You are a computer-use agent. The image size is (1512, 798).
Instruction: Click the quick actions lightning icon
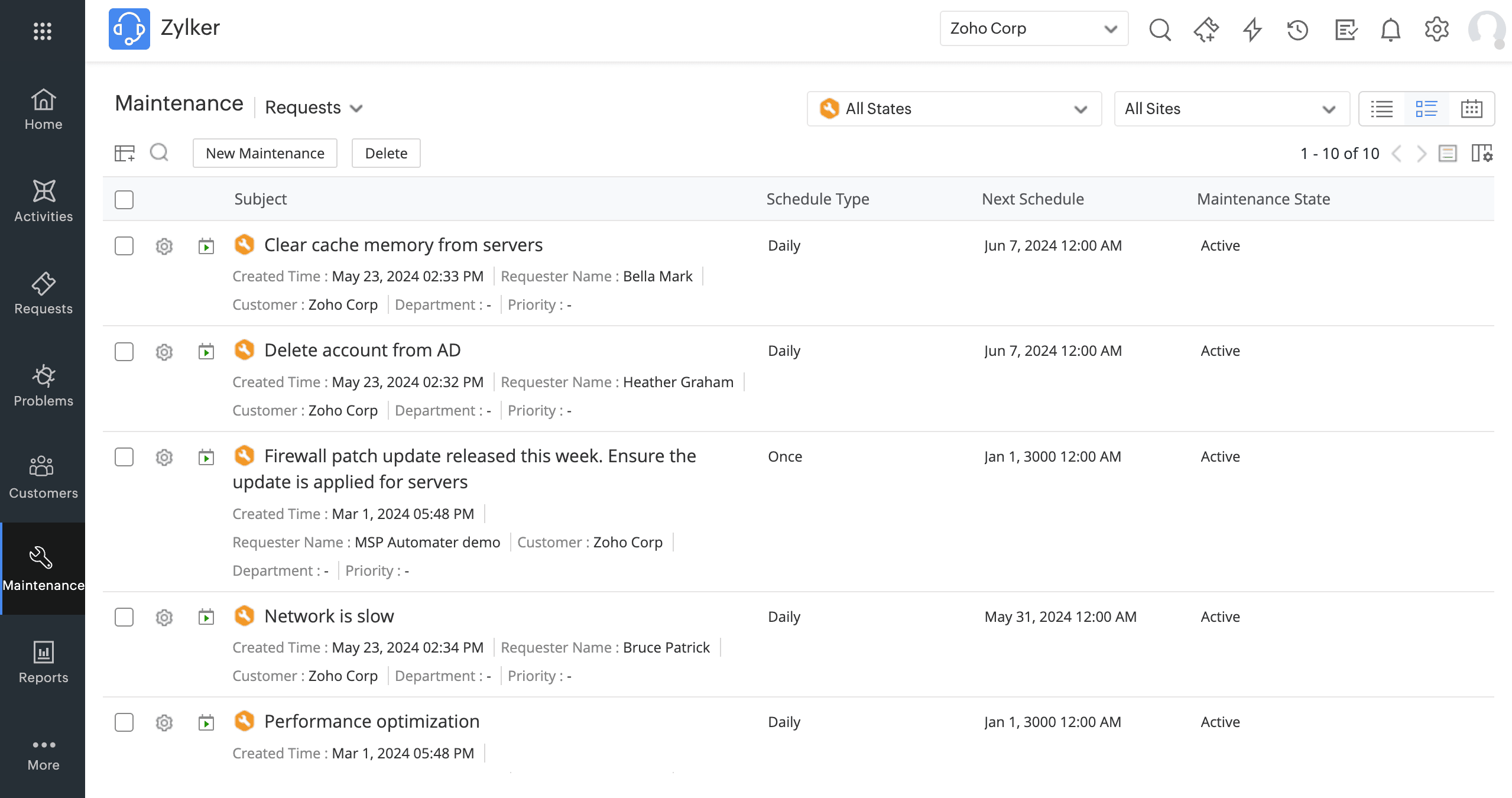coord(1252,30)
